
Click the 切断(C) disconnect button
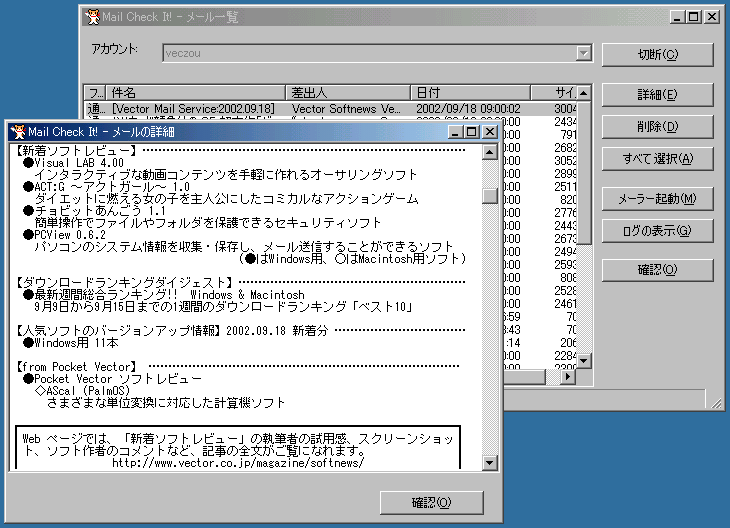[657, 55]
